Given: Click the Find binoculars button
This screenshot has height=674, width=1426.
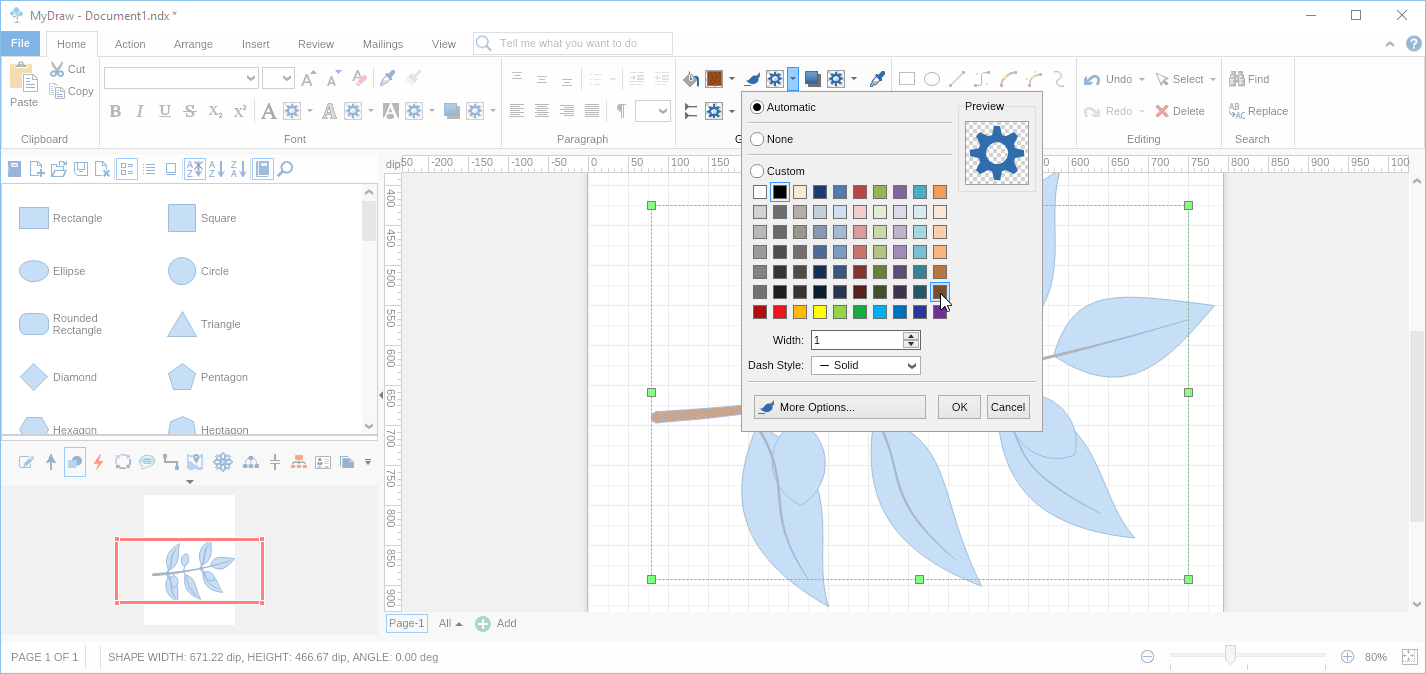Looking at the screenshot, I should point(1249,79).
